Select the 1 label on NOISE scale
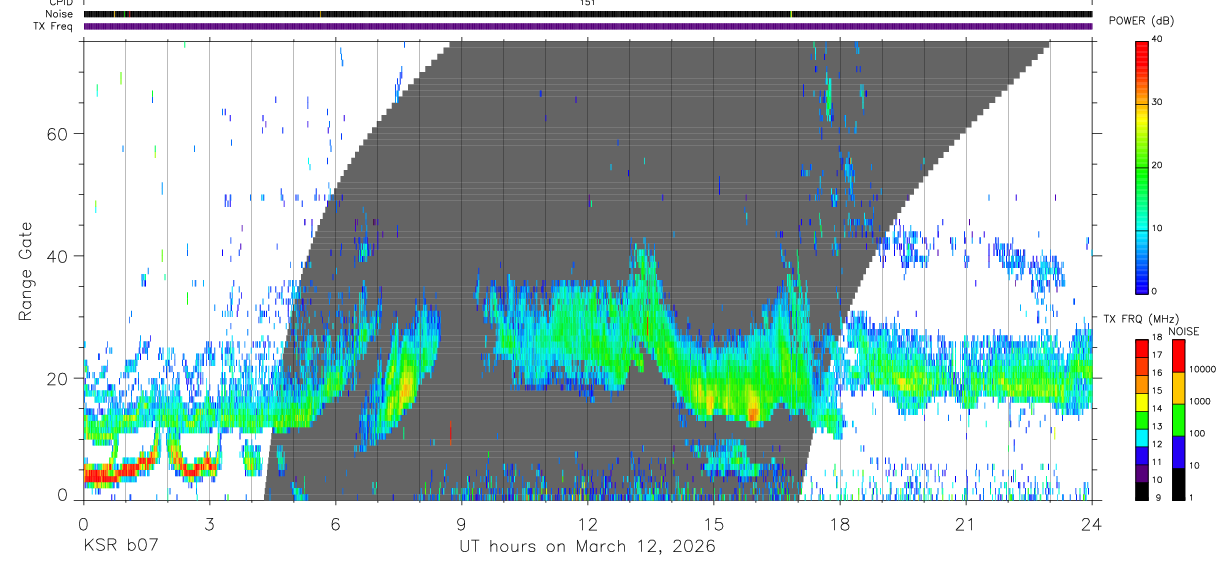The height and width of the screenshot is (567, 1228). 1190,495
